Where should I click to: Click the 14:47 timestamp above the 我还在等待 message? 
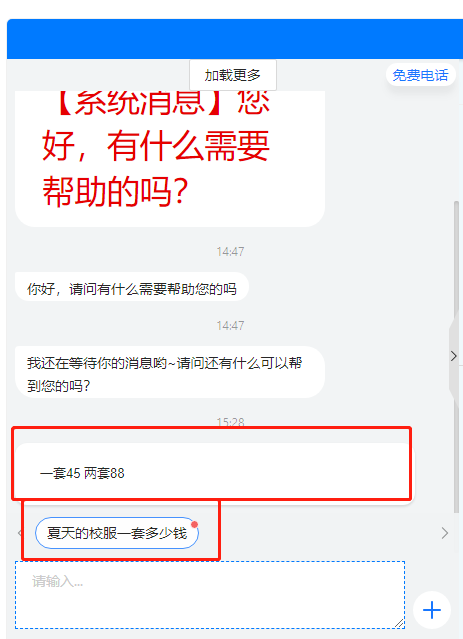[x=231, y=326]
